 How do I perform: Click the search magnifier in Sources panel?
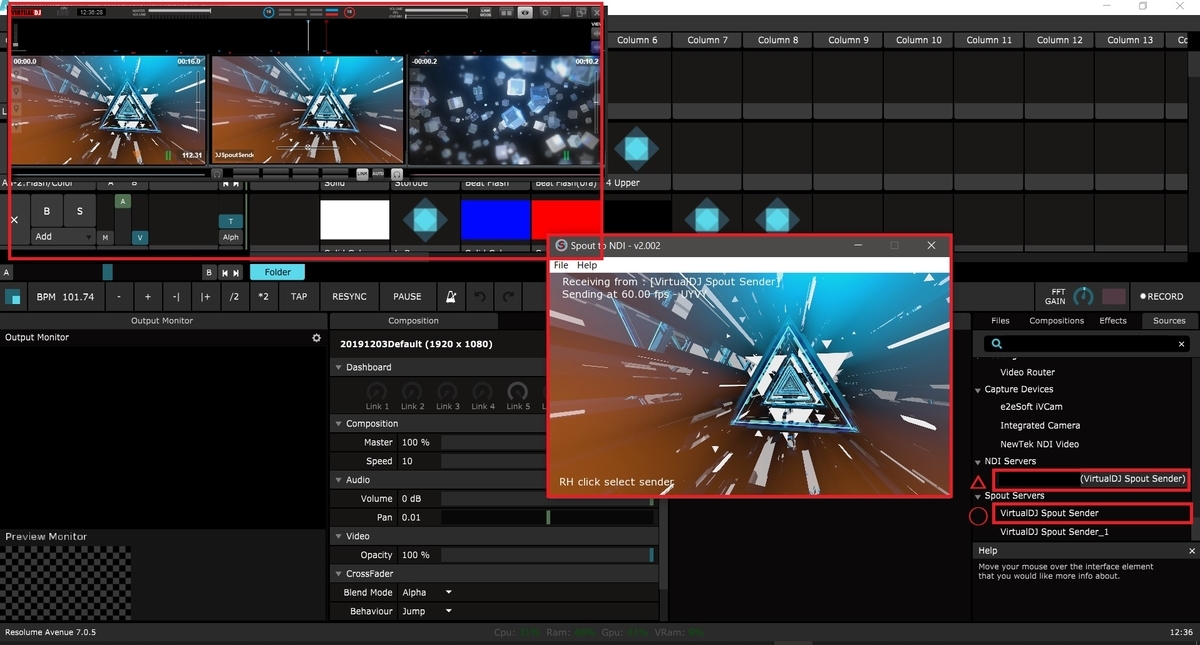point(996,344)
